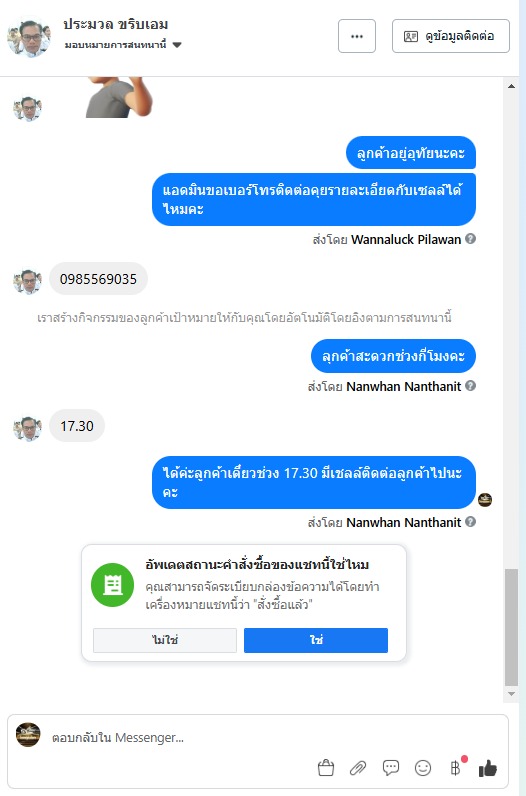This screenshot has width=526, height=796.
Task: Click the help icon beside Wannaluck Pilawan
Action: point(471,239)
